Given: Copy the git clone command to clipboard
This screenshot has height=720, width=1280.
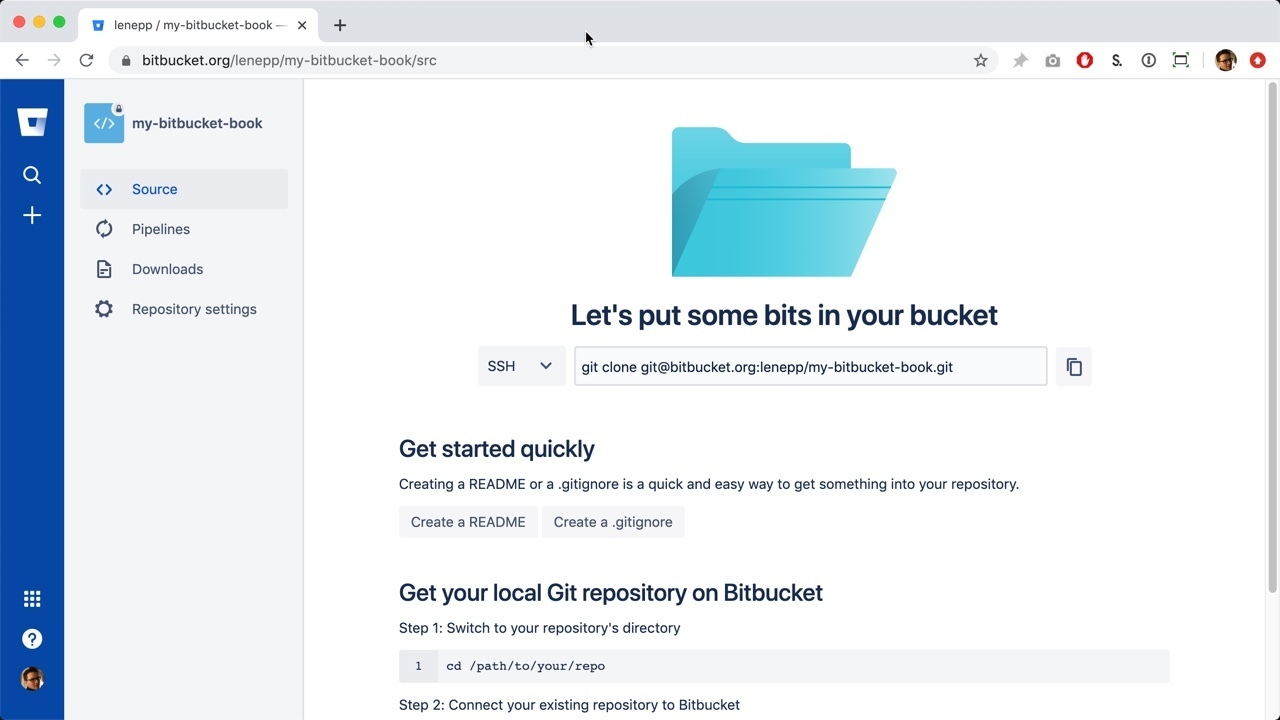Looking at the screenshot, I should click(1074, 367).
